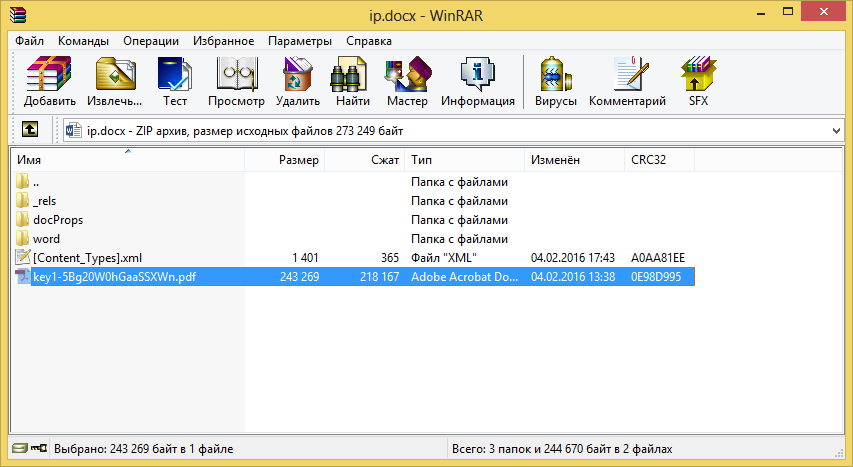The image size is (853, 467).
Task: Run the Вирусы (Virus scan) tool
Action: click(x=555, y=75)
